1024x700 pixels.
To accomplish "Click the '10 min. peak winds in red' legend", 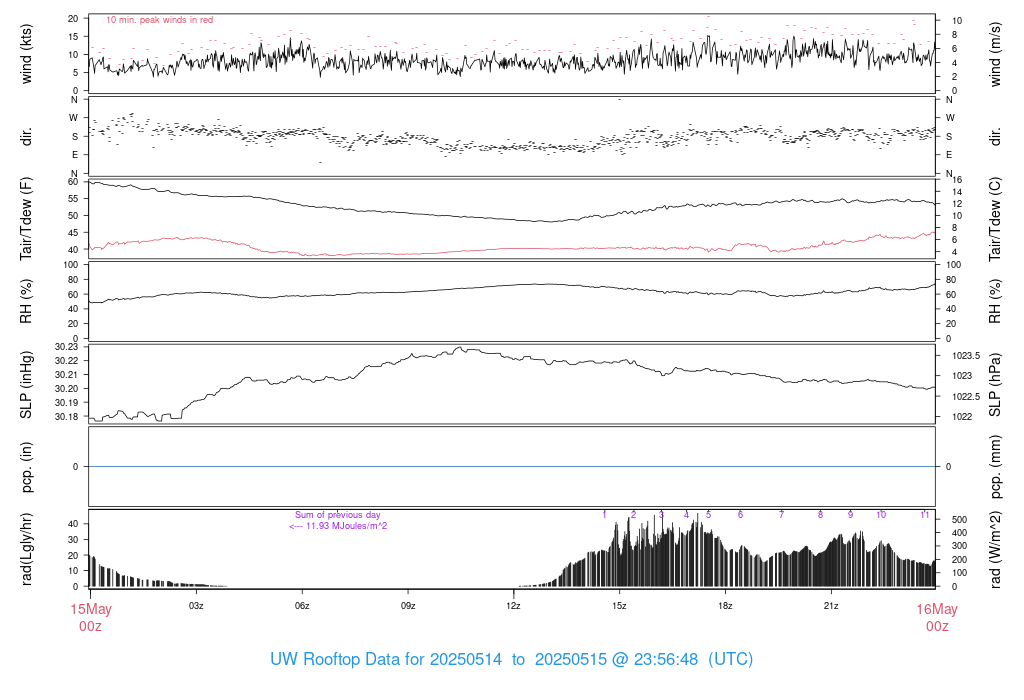I will (159, 20).
